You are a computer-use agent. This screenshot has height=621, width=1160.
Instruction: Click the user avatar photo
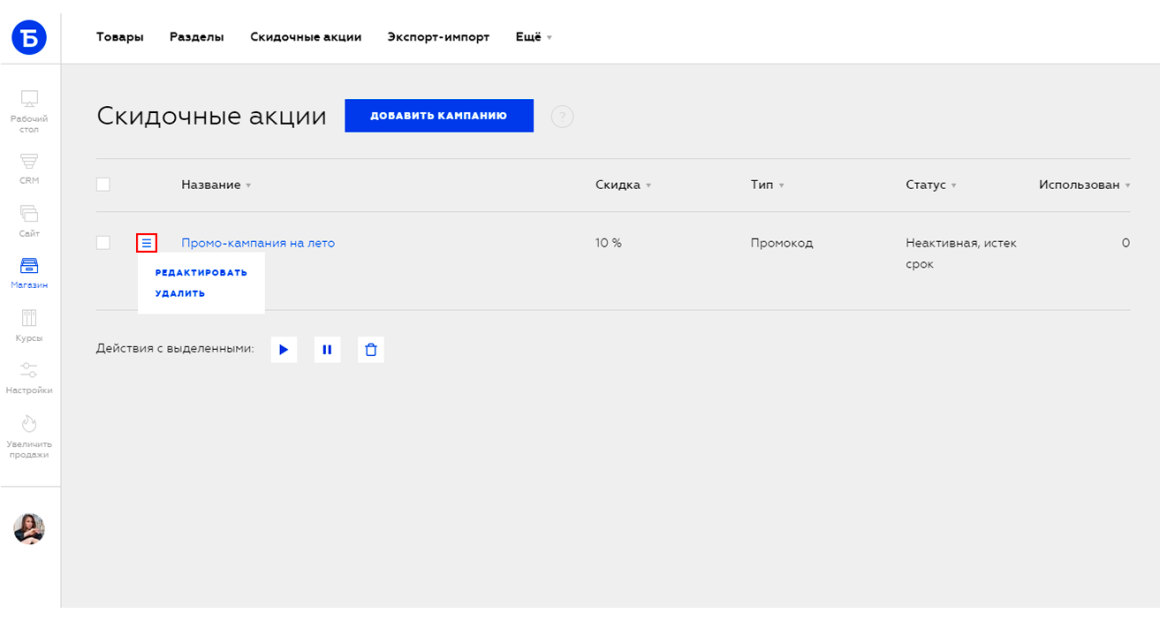[x=29, y=528]
